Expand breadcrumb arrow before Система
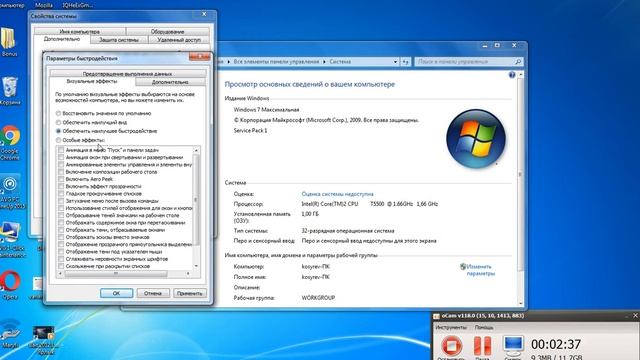640x360 pixels. pos(324,62)
